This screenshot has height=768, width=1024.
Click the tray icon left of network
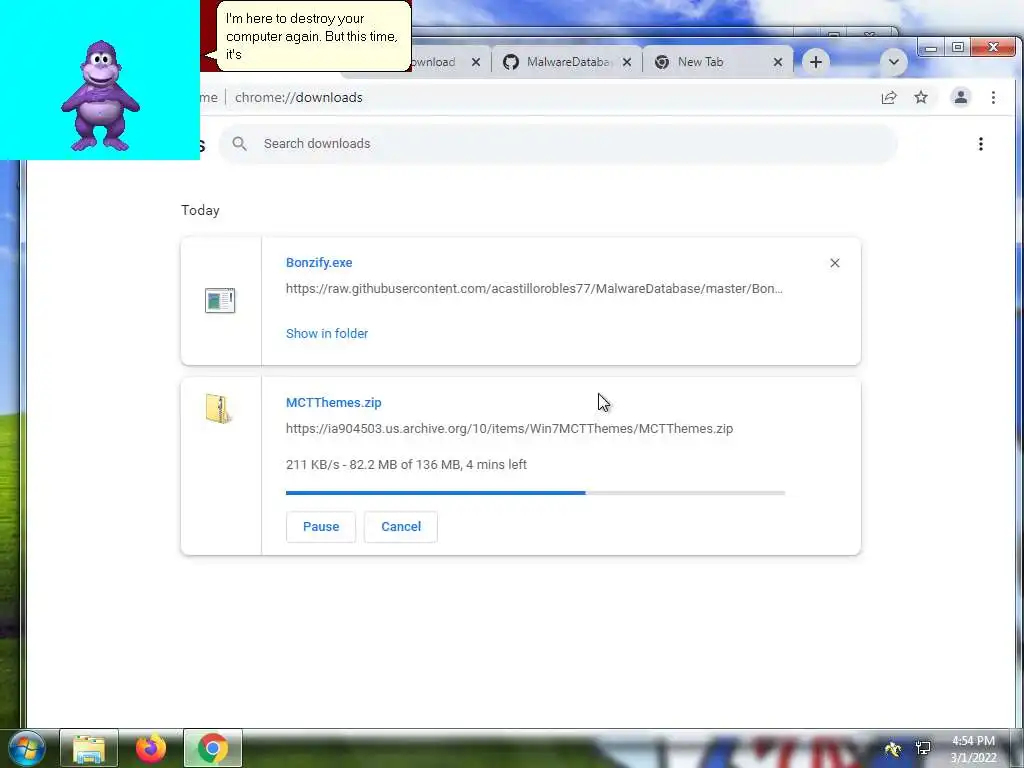point(893,748)
